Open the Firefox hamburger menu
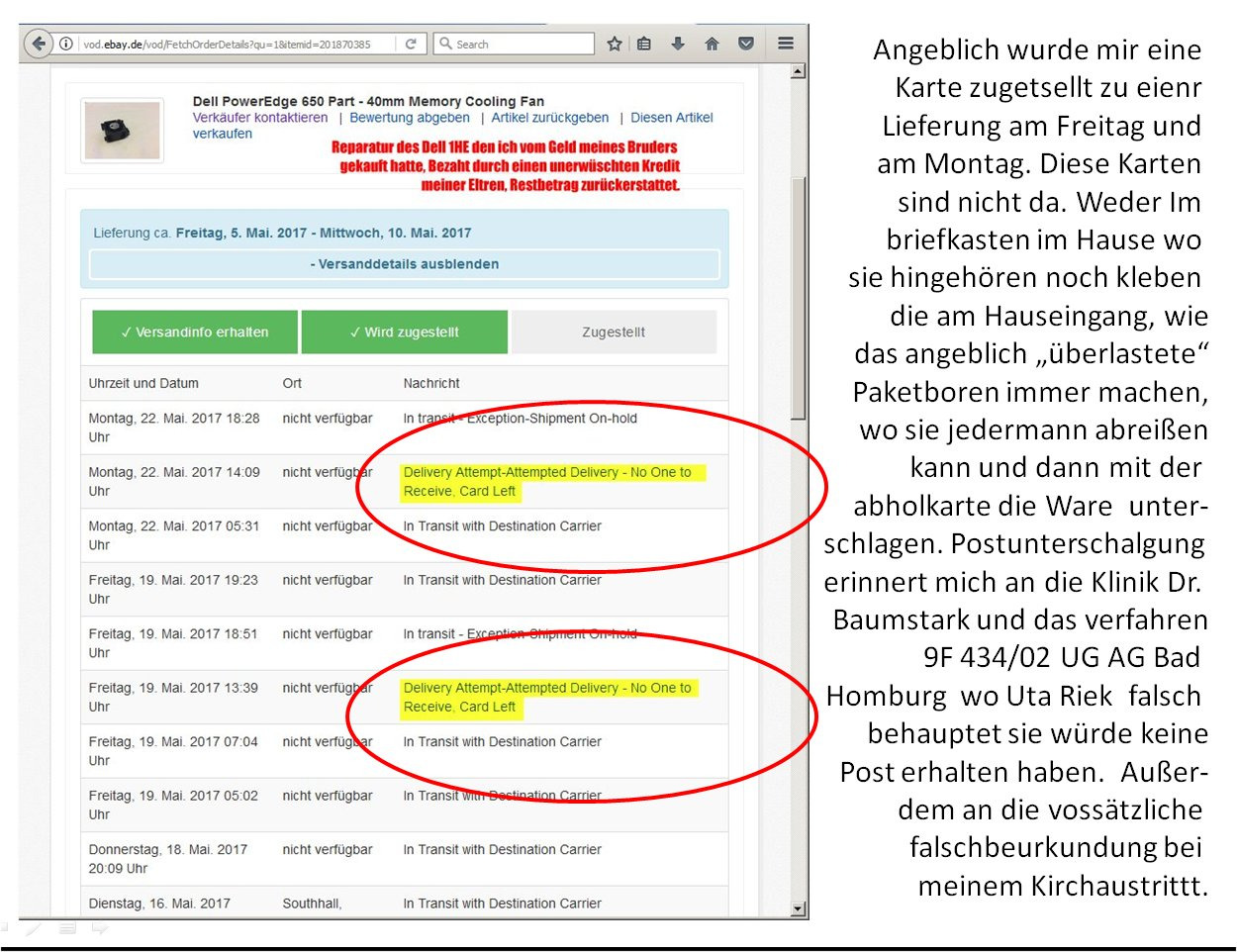The height and width of the screenshot is (952, 1237). [x=786, y=44]
